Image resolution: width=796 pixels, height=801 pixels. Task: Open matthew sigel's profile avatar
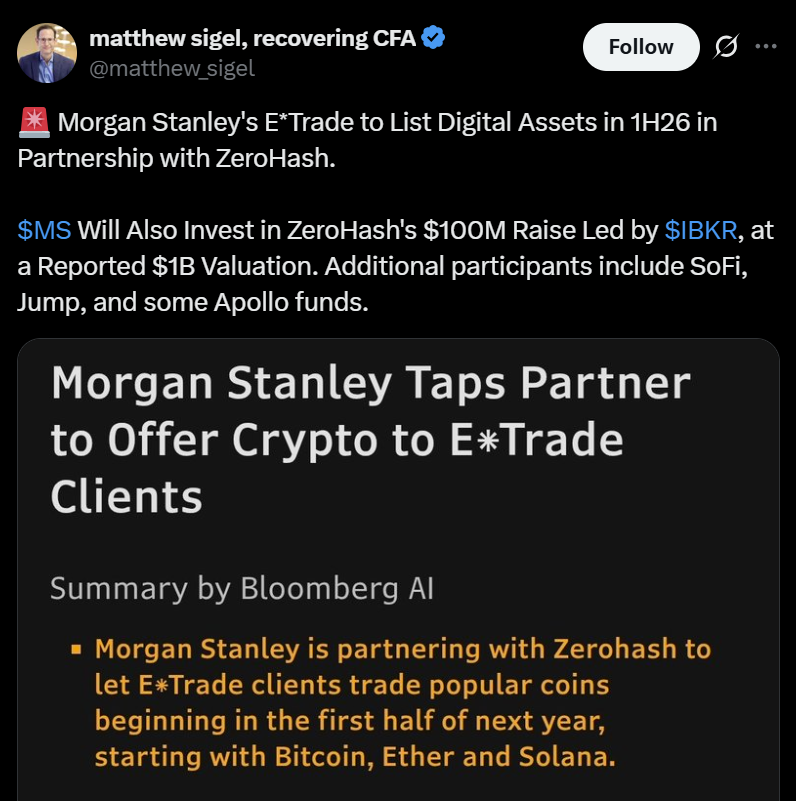[49, 52]
